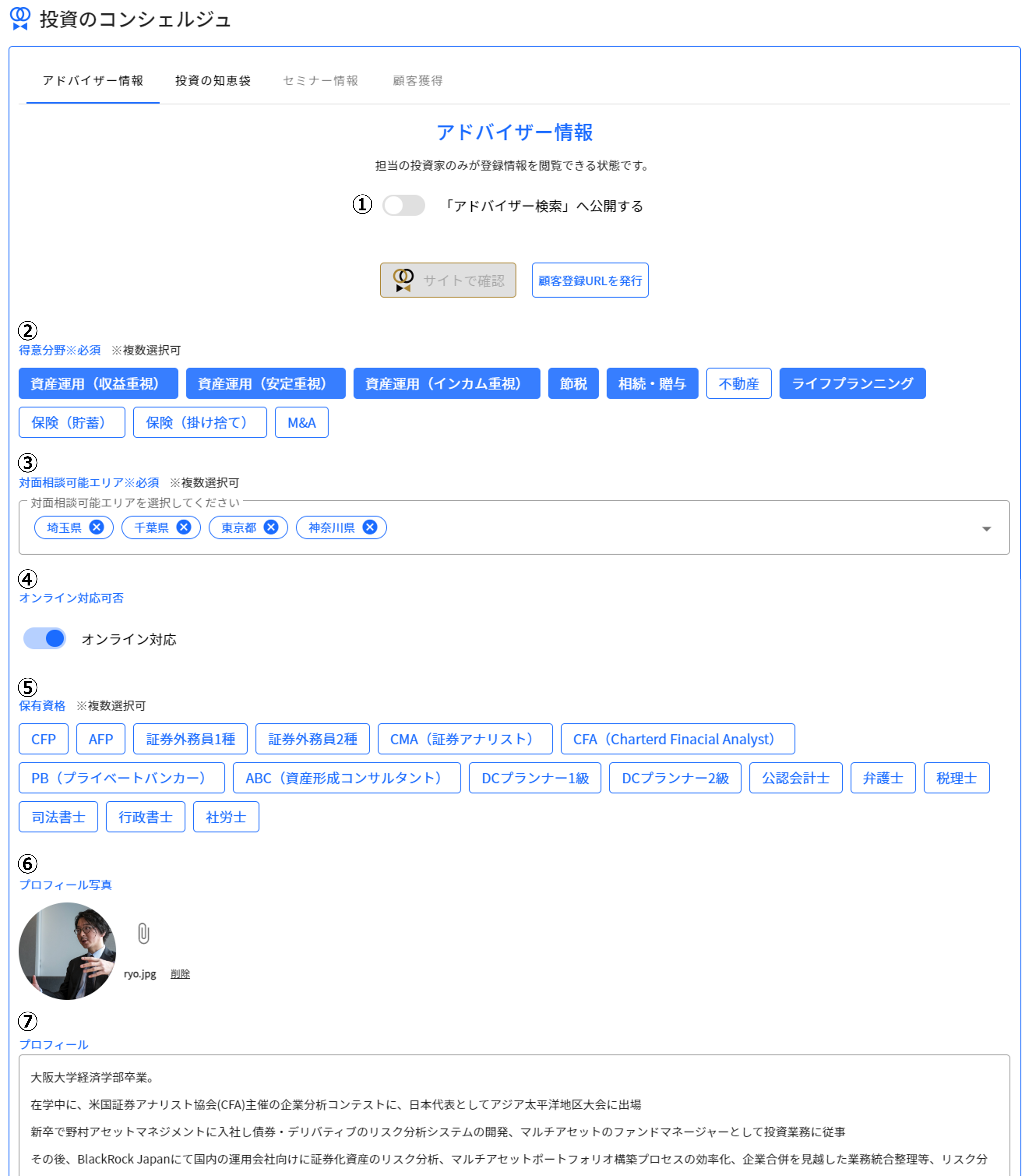Screen dimensions: 1028x1176
Task: Remove 千葉県 chip via its X icon
Action: 184,527
